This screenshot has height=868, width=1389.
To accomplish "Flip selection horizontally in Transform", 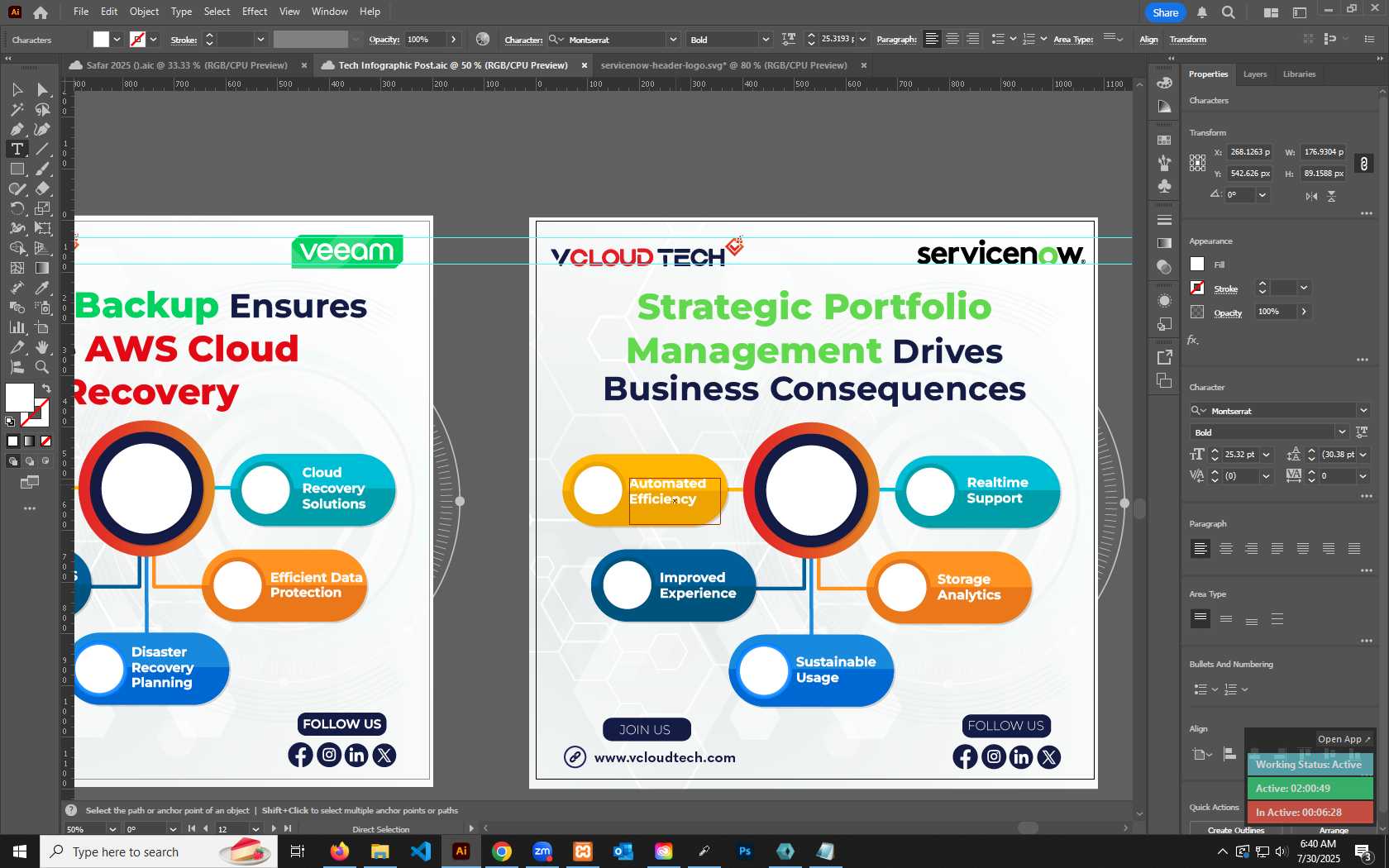I will tap(1311, 196).
